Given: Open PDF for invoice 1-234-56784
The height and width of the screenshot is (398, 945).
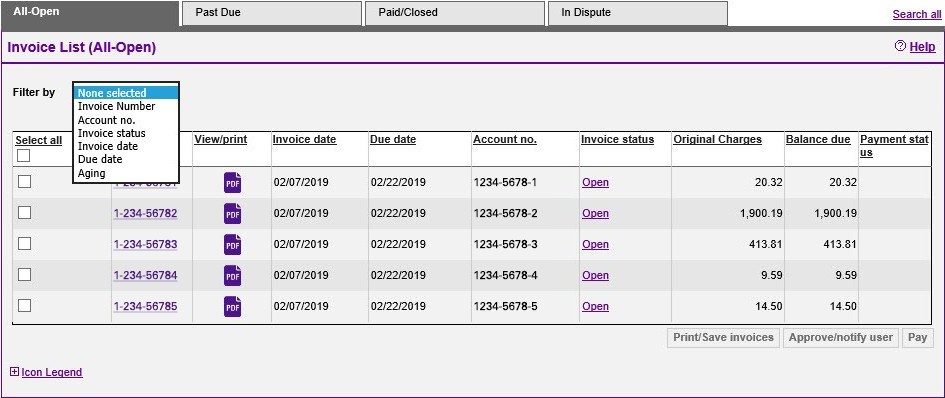Looking at the screenshot, I should 233,276.
